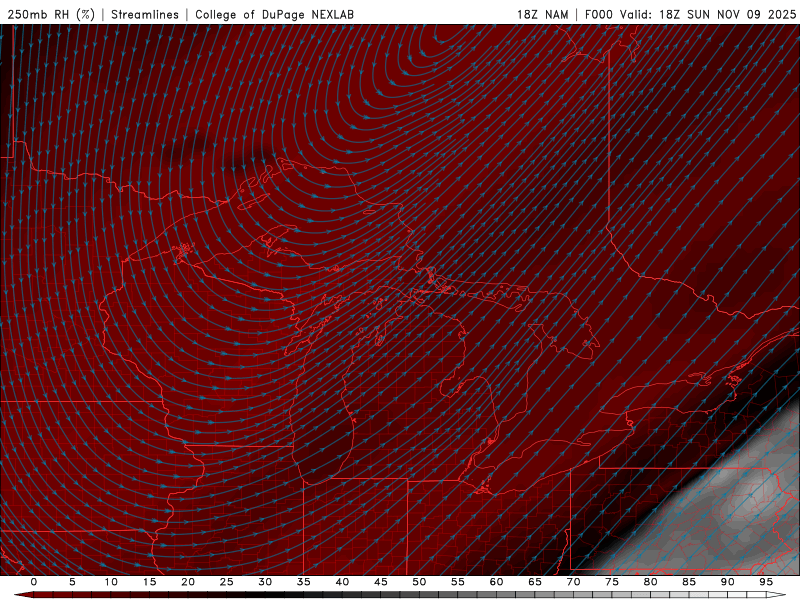Click the 40 value on the color scale

[342, 582]
